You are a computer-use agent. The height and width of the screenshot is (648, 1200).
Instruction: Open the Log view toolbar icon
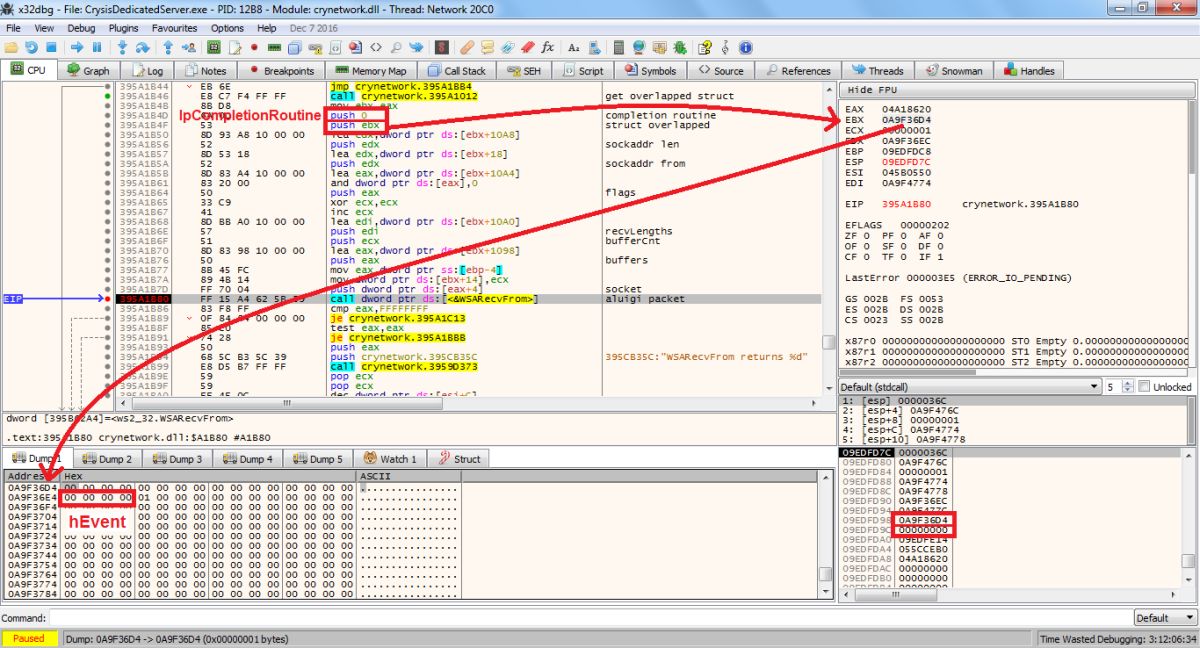[234, 47]
